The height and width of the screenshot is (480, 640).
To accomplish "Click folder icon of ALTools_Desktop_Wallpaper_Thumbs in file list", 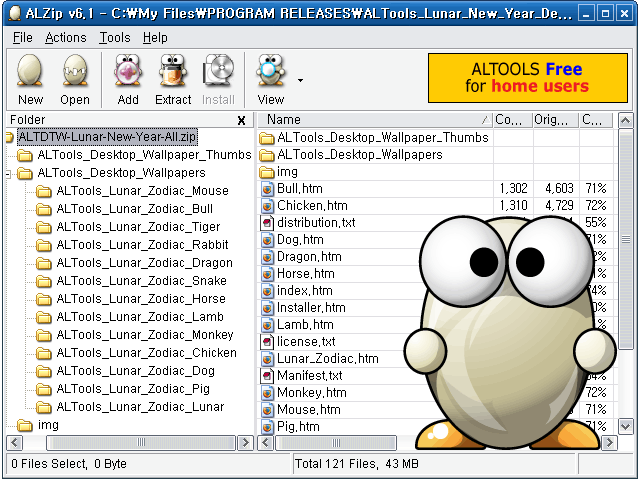I will (x=267, y=138).
